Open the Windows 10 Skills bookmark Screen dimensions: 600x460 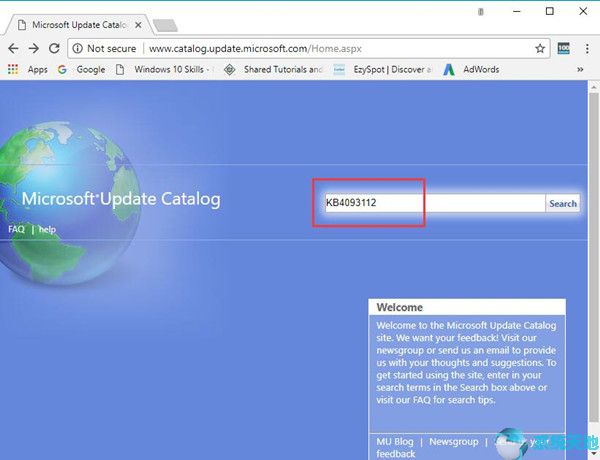165,69
